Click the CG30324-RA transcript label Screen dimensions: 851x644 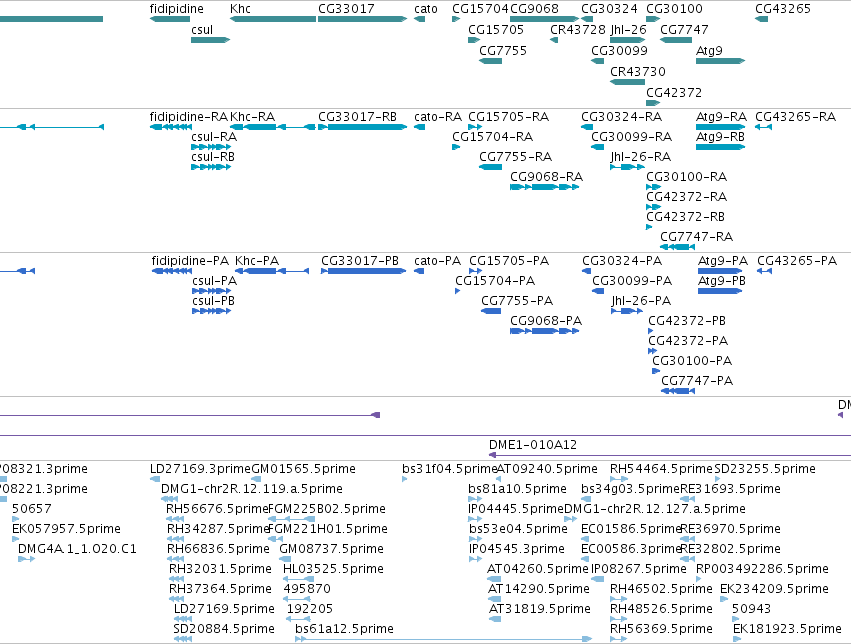coord(621,117)
